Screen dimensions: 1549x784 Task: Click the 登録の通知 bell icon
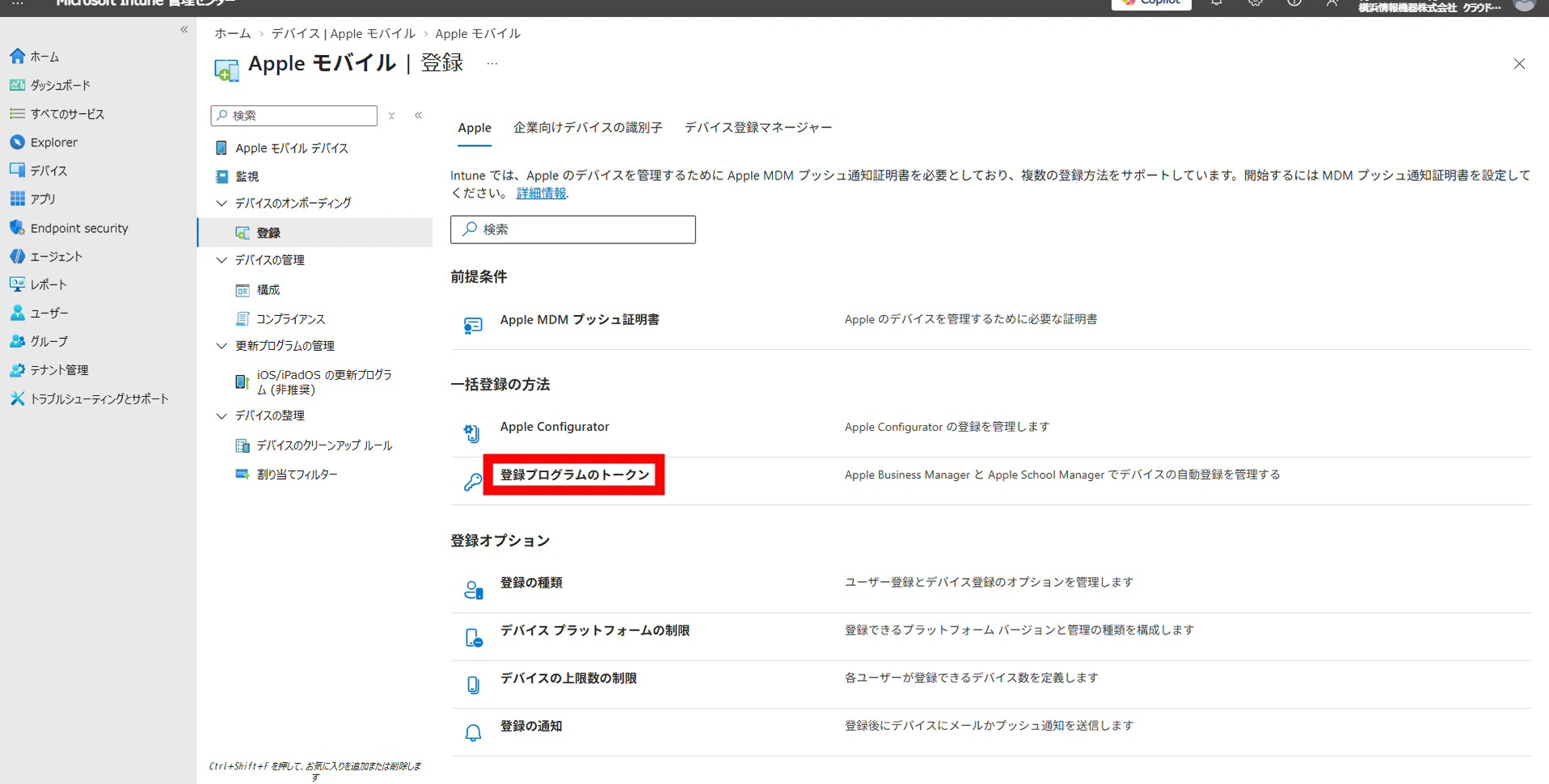[x=473, y=733]
